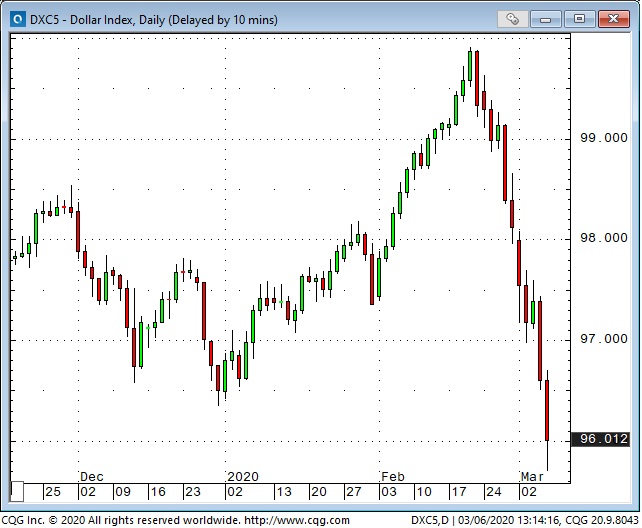
Task: Click the http://www.cqg.com link text
Action: pyautogui.click(x=297, y=520)
